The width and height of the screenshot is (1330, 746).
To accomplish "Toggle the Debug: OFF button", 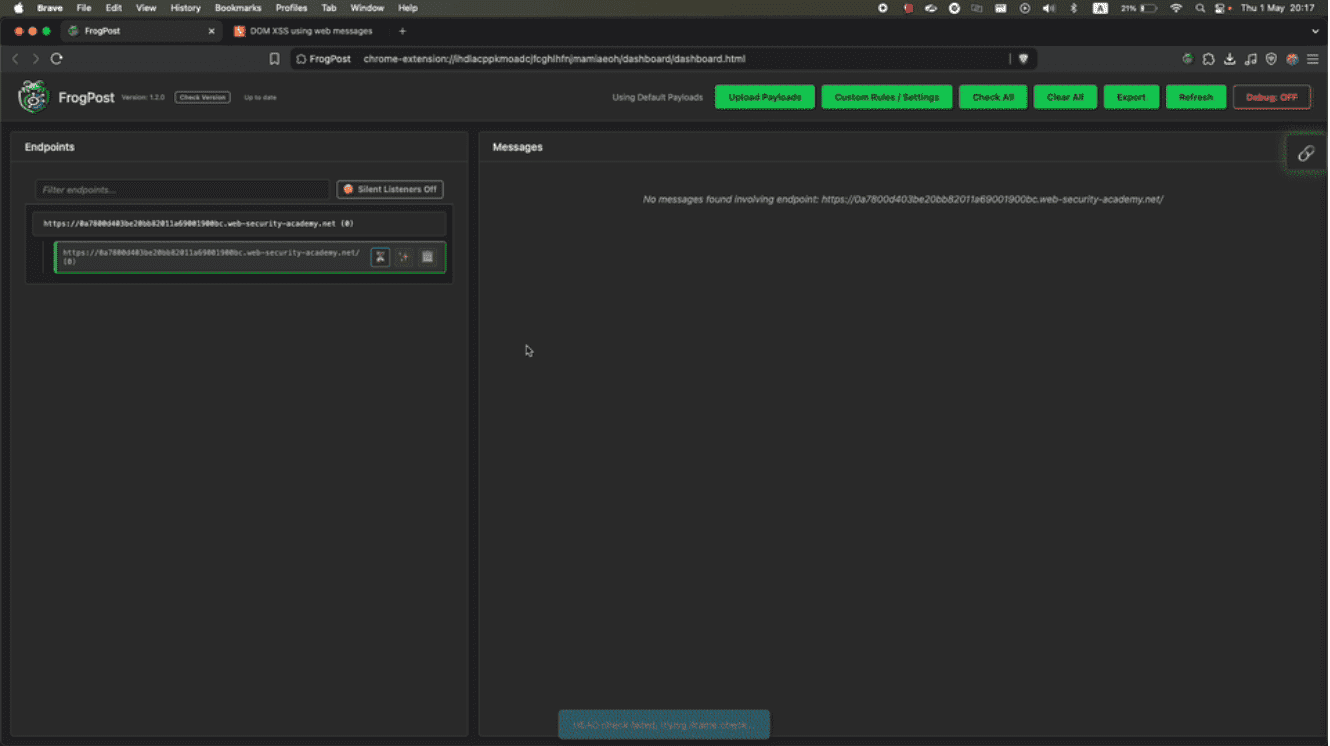I will pyautogui.click(x=1272, y=97).
